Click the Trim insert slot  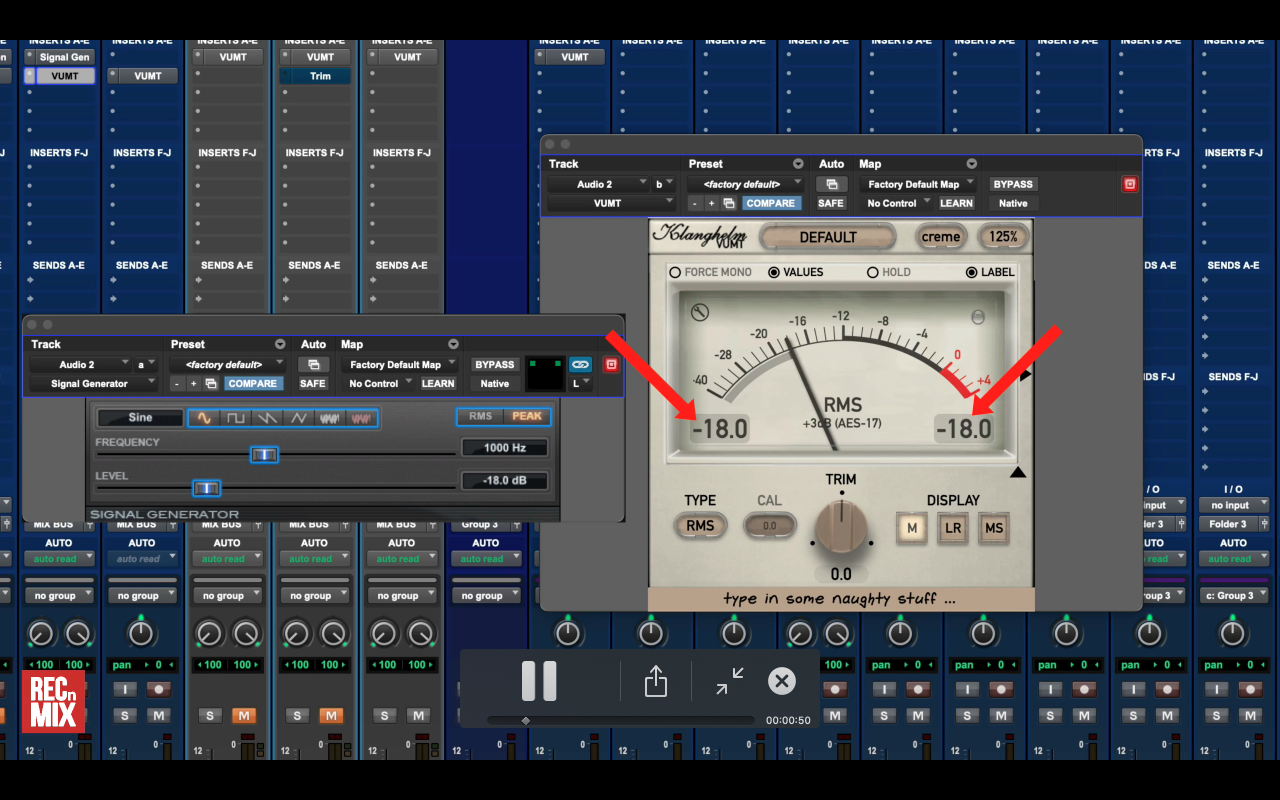(320, 76)
